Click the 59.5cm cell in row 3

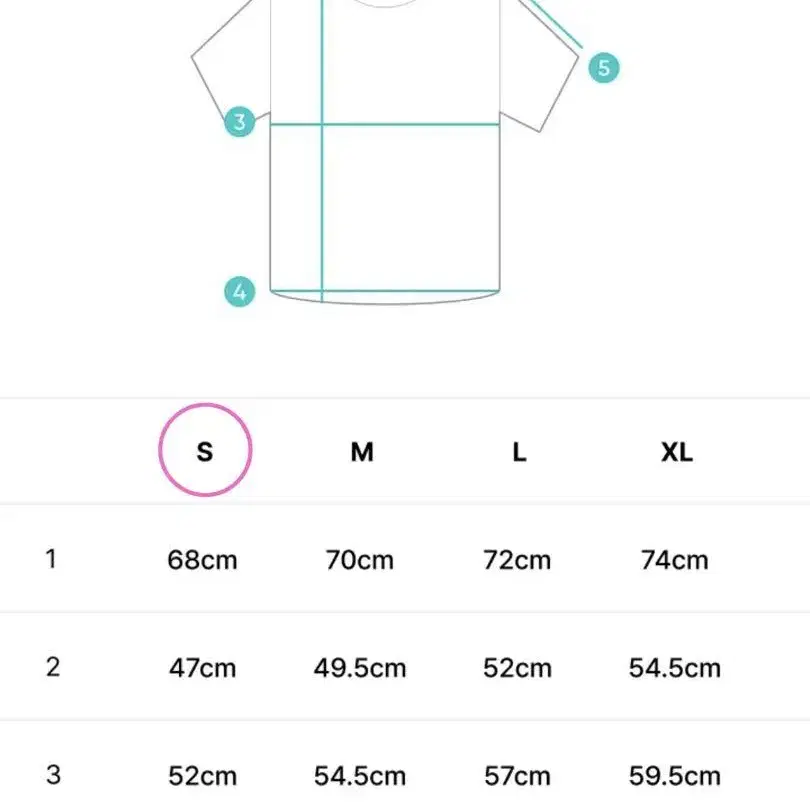click(x=675, y=776)
